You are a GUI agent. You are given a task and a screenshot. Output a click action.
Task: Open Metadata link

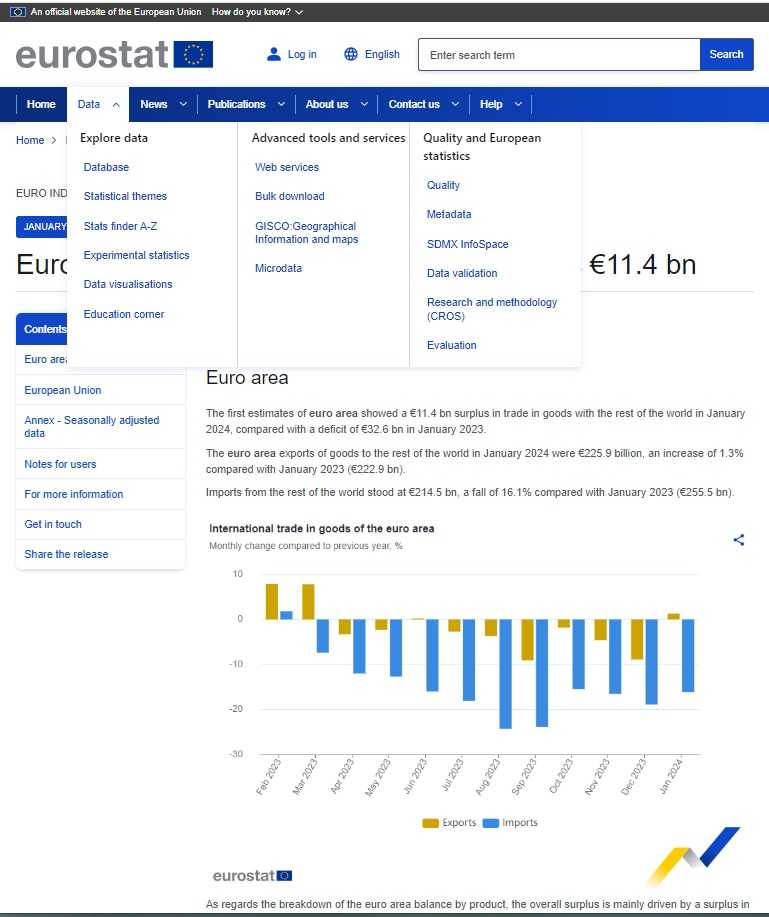tap(449, 215)
